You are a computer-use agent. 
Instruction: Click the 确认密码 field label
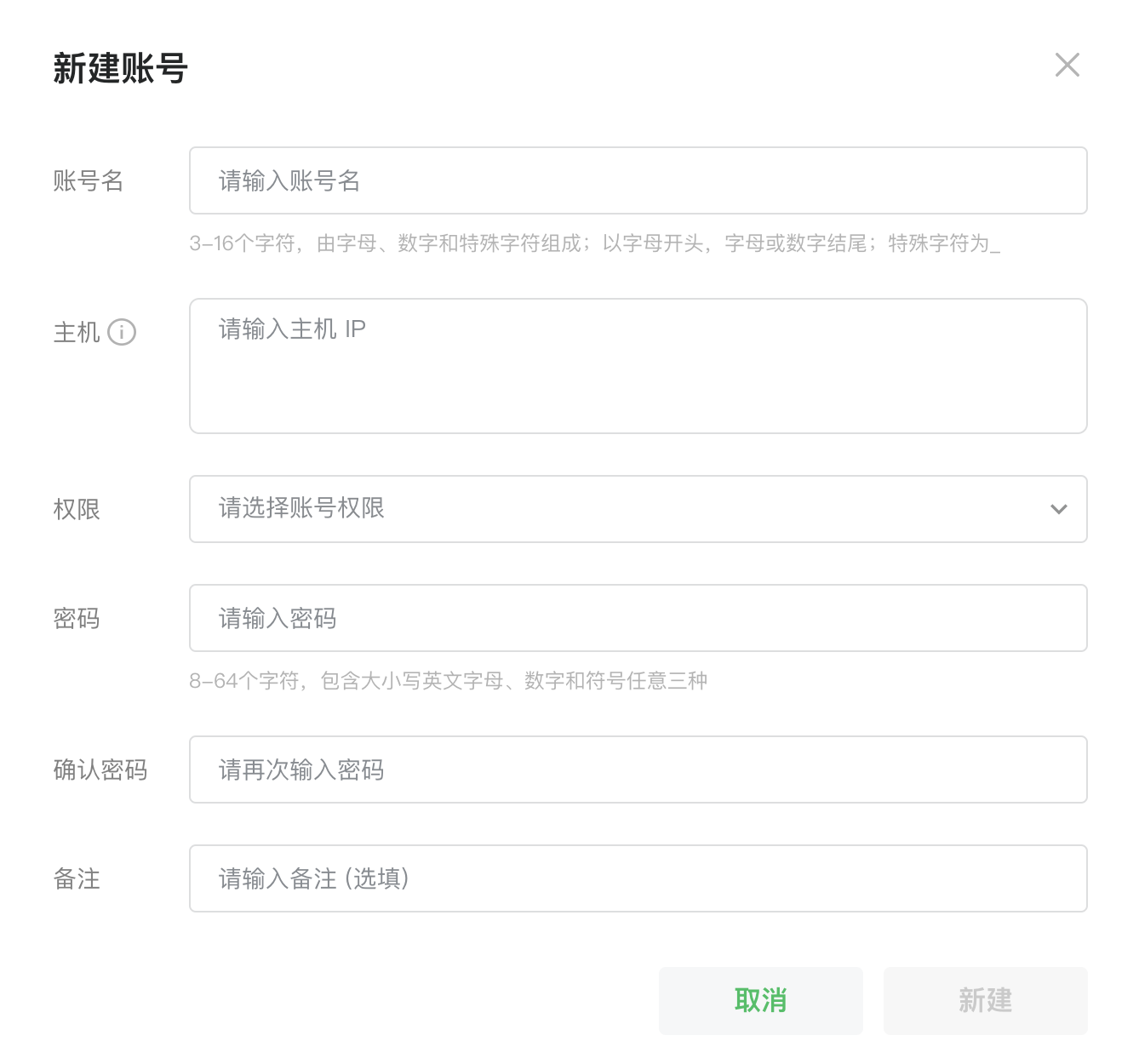[x=100, y=769]
